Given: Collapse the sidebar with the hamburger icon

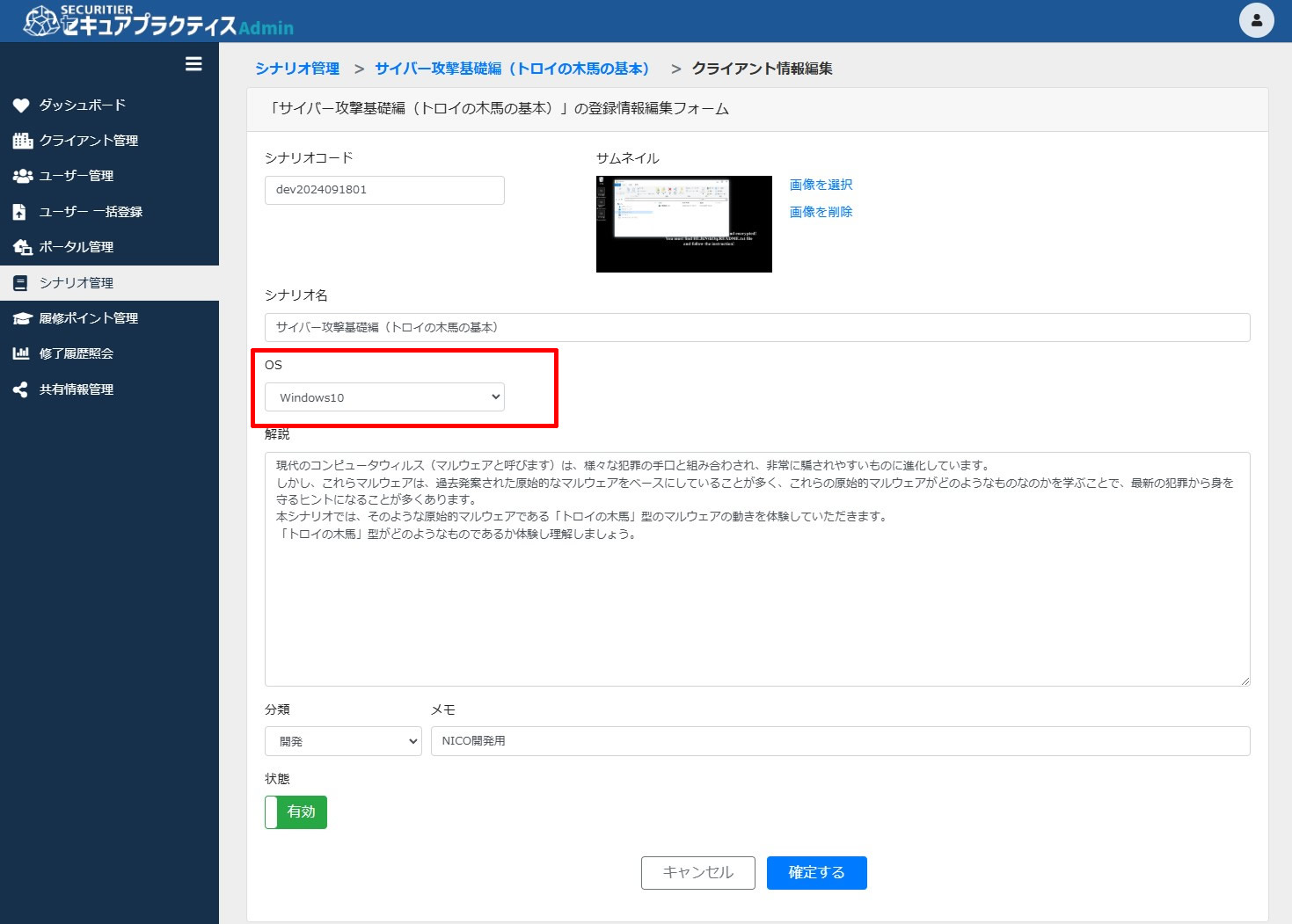Looking at the screenshot, I should coord(193,64).
